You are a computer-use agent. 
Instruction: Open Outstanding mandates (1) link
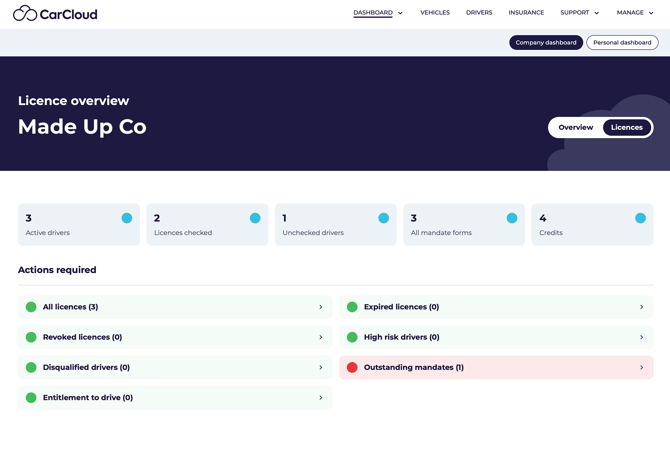point(414,368)
